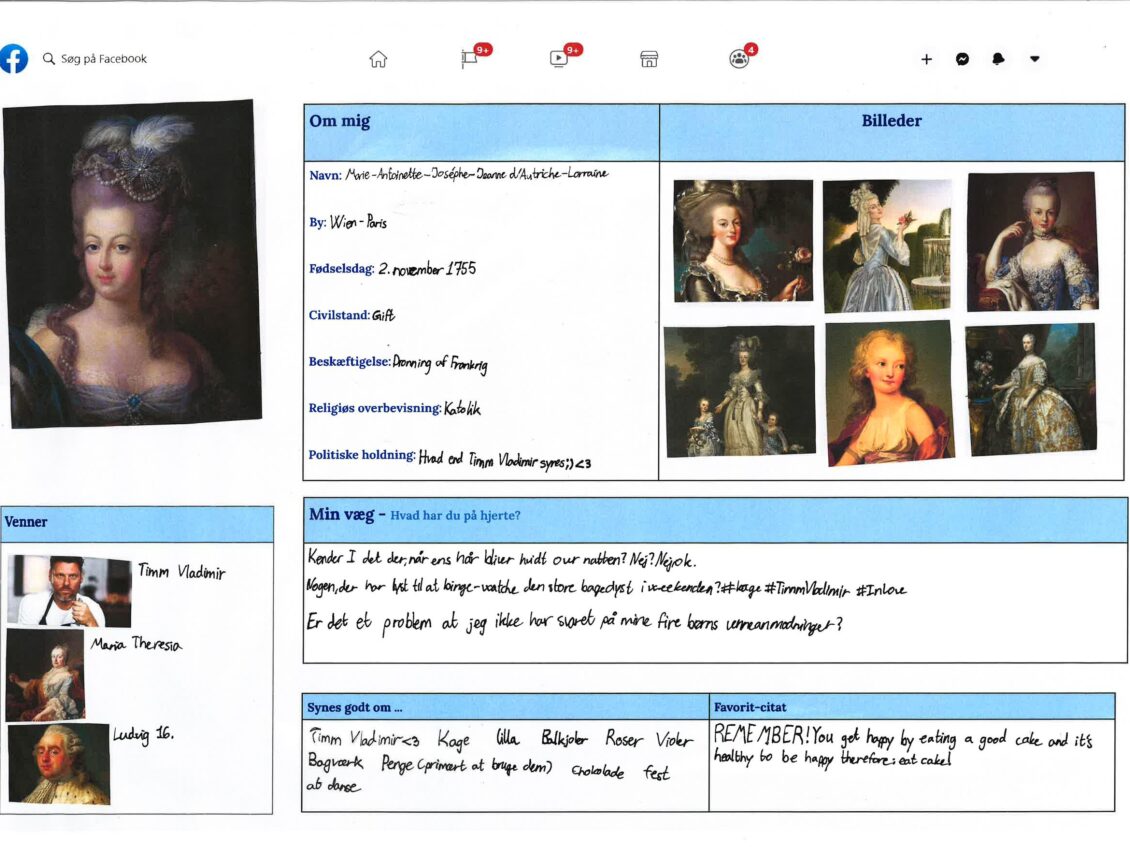The height and width of the screenshot is (847, 1130).
Task: Click the wall post starting 'Kender I det der'
Action: point(502,559)
